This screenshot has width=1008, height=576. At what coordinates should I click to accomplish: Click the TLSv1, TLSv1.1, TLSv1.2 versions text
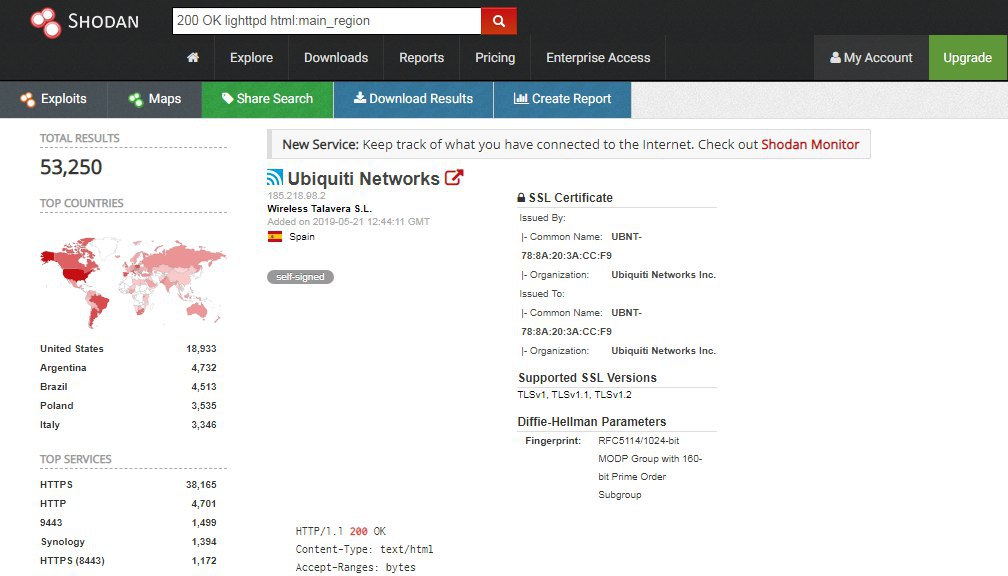[575, 395]
